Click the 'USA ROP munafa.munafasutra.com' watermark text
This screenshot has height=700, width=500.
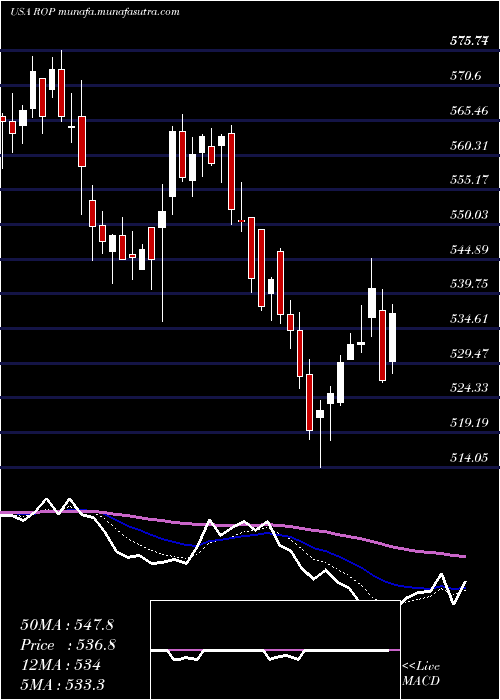pyautogui.click(x=95, y=12)
